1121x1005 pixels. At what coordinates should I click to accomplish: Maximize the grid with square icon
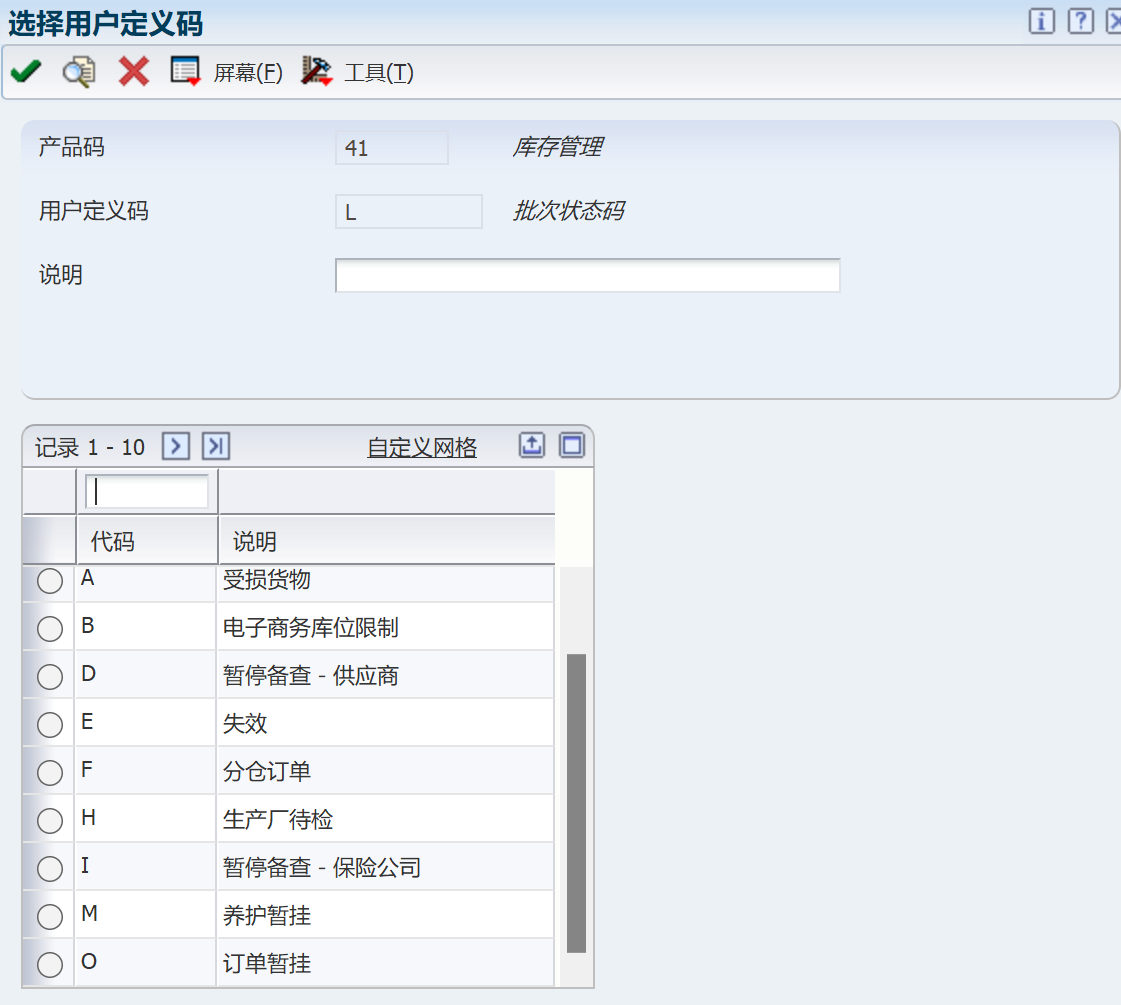coord(571,445)
